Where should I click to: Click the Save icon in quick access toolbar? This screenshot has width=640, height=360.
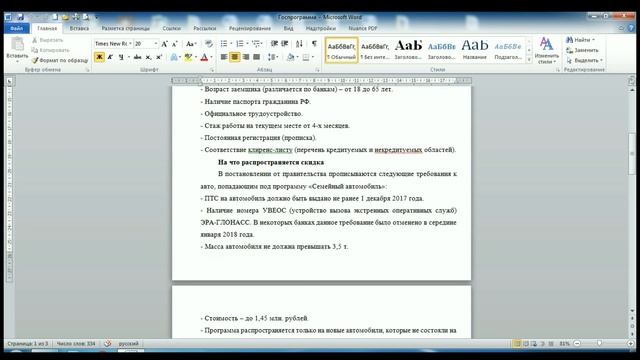20,17
